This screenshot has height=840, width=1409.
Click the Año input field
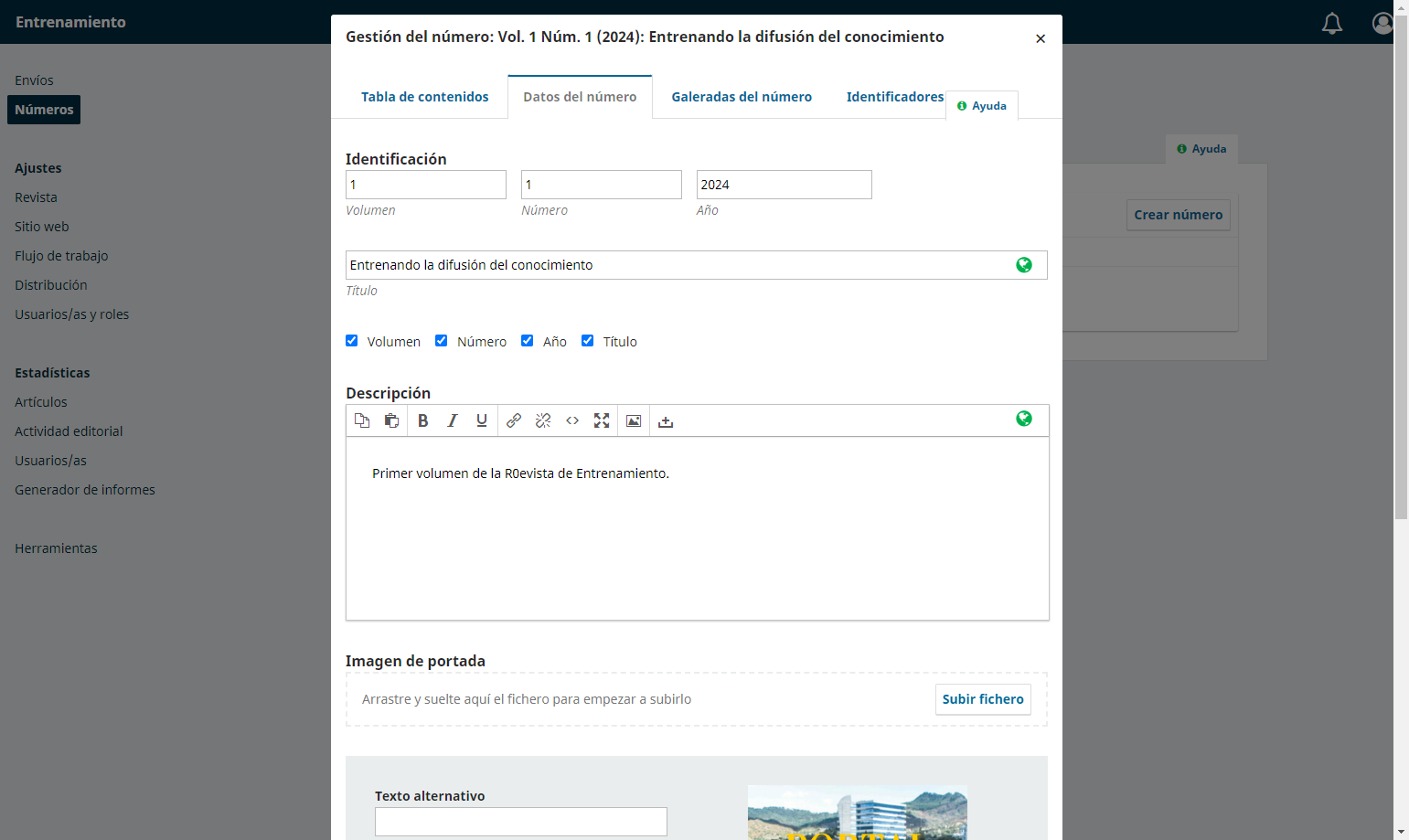pyautogui.click(x=785, y=185)
